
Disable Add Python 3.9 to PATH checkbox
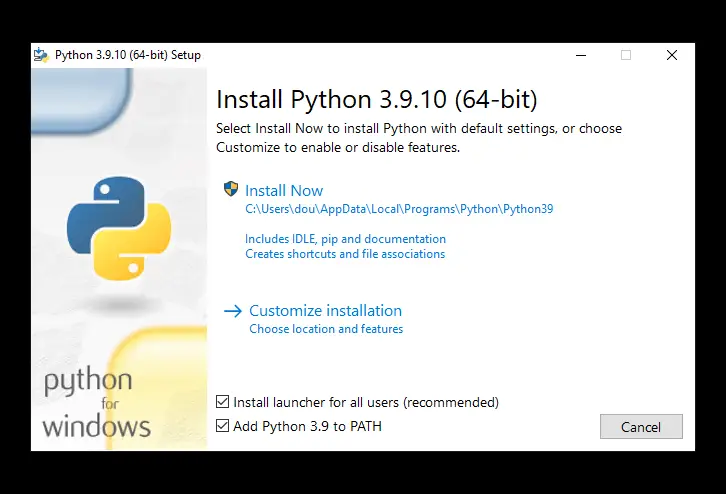point(223,426)
